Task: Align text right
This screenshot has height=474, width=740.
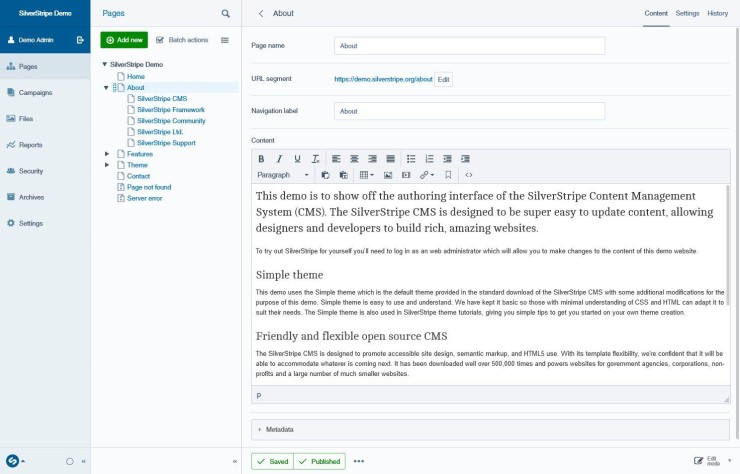Action: coord(372,159)
